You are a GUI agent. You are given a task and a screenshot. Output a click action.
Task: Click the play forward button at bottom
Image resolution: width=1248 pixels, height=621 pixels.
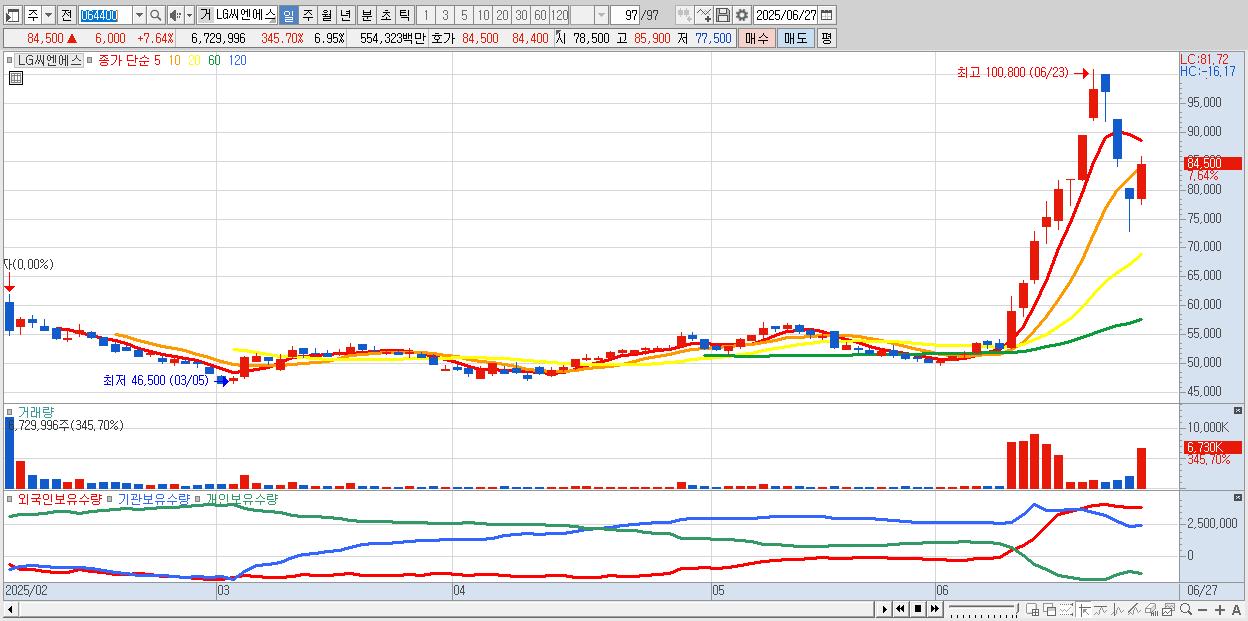click(885, 609)
